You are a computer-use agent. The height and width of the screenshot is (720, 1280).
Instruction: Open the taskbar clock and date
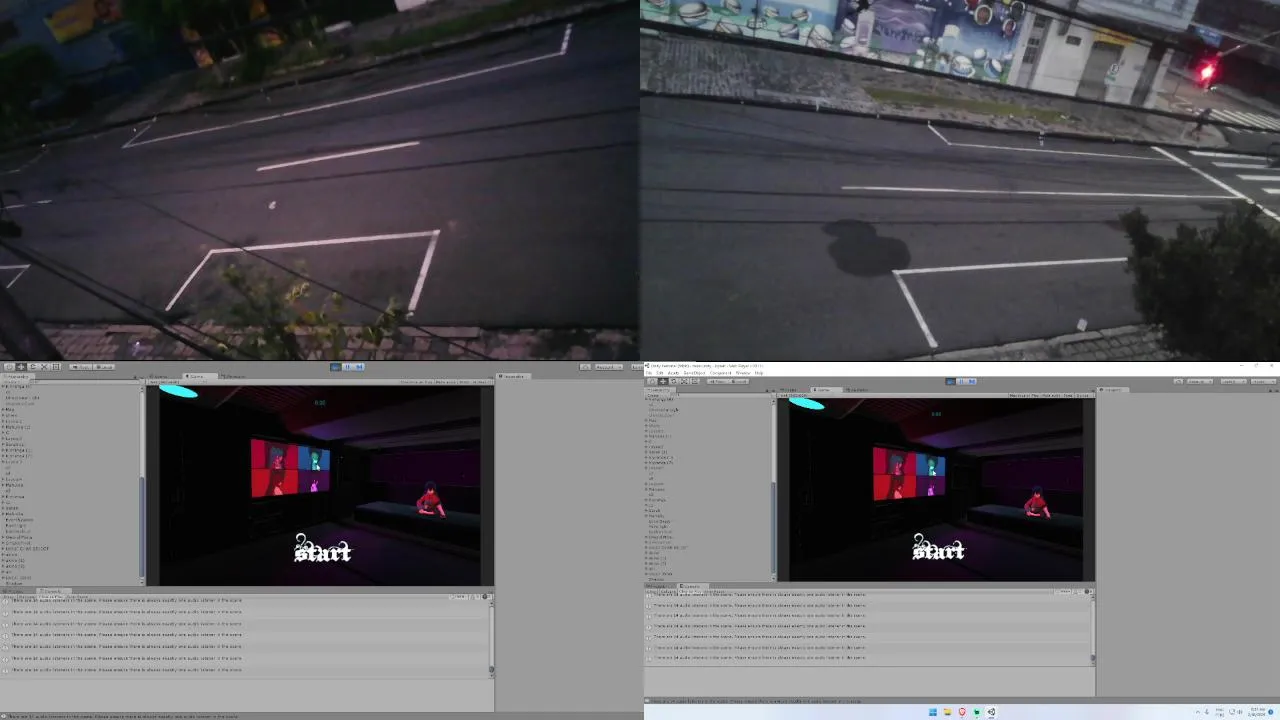point(1258,712)
